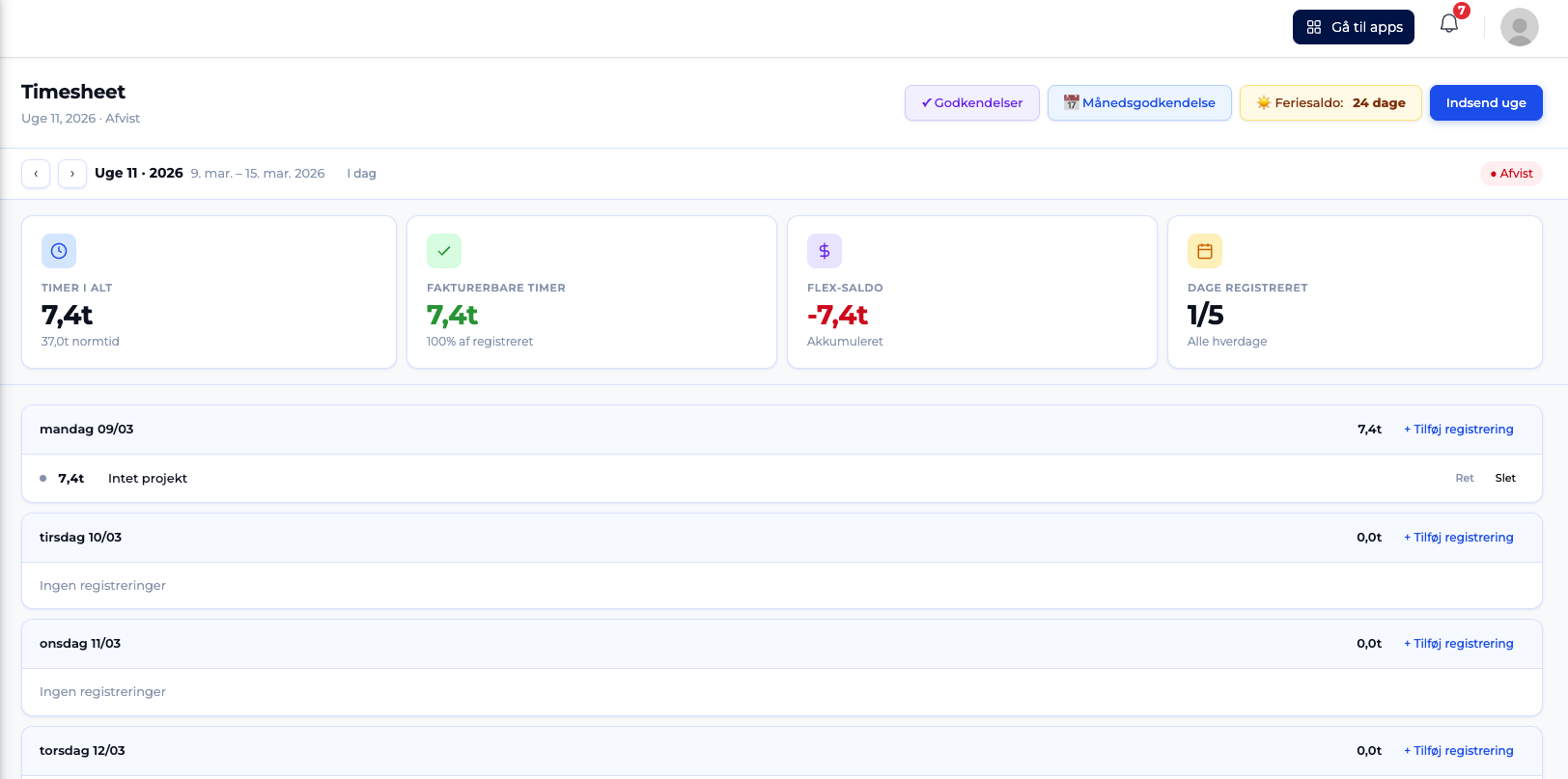Add registration for onsdag 11/03
The image size is (1568, 779).
tap(1458, 644)
